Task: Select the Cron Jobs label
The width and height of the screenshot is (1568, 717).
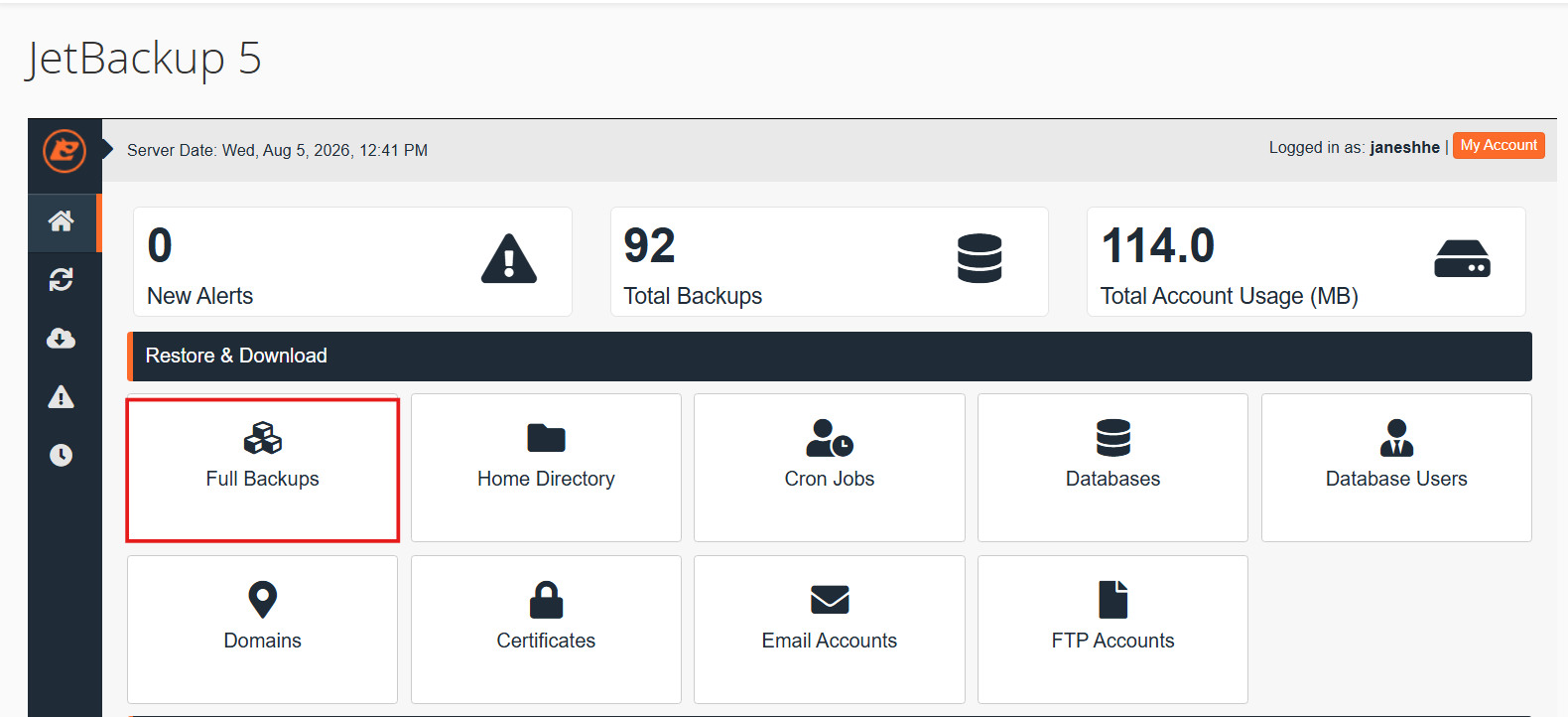Action: pyautogui.click(x=830, y=479)
